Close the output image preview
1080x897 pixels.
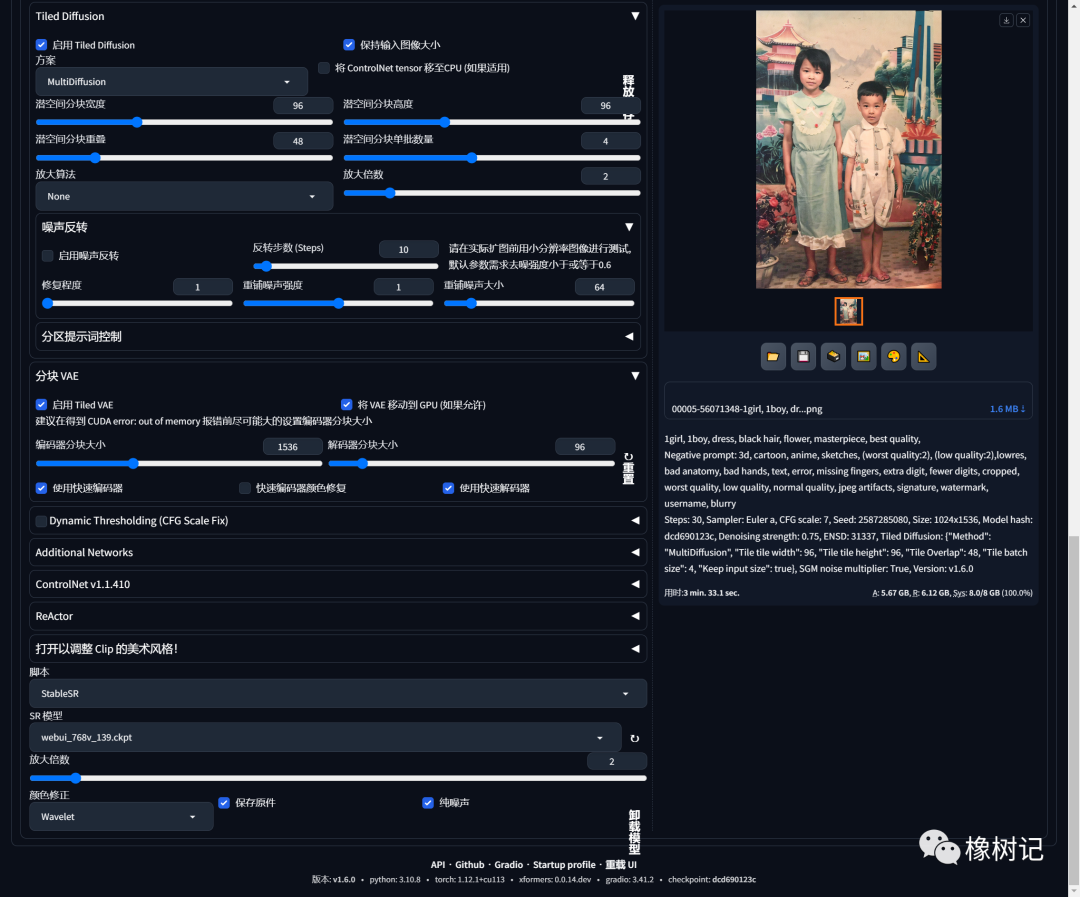[1023, 20]
